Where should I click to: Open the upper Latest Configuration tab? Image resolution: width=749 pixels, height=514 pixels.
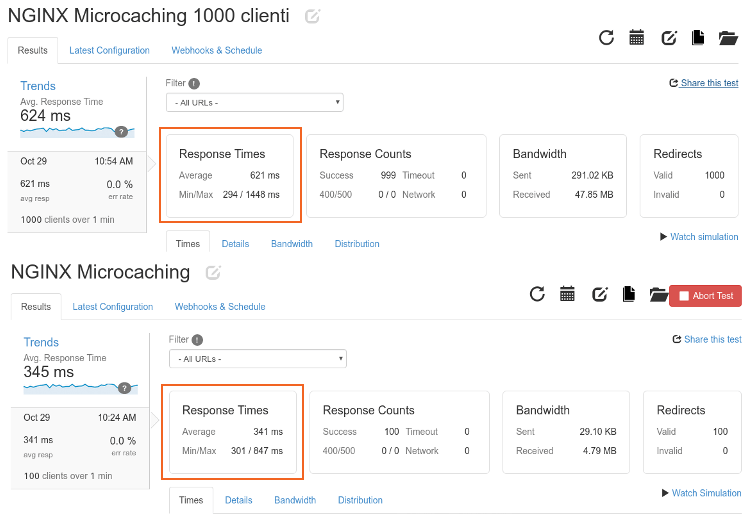click(109, 50)
